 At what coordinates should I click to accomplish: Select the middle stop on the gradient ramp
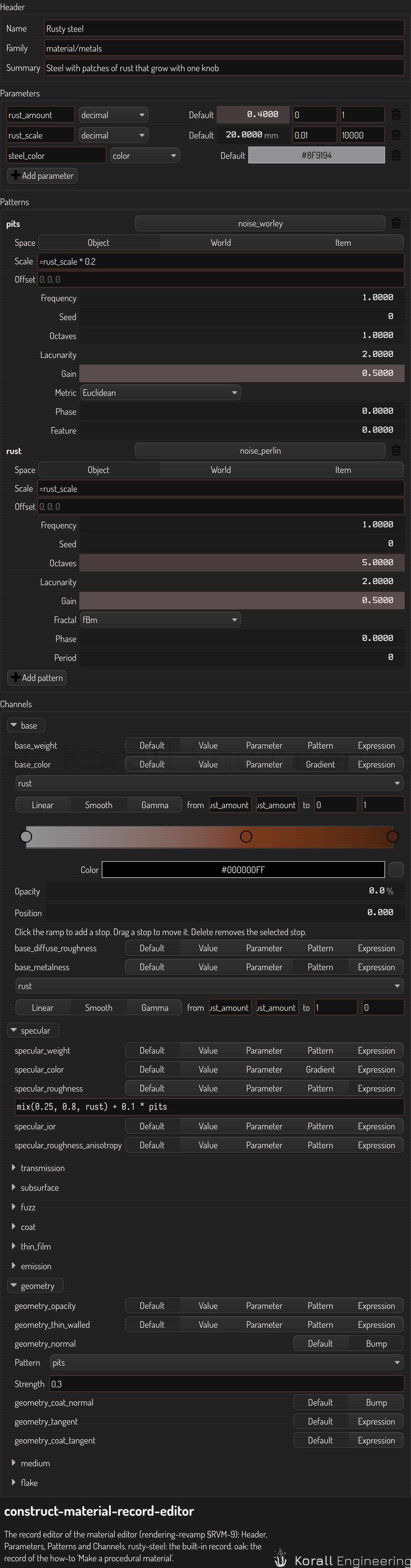coord(246,836)
